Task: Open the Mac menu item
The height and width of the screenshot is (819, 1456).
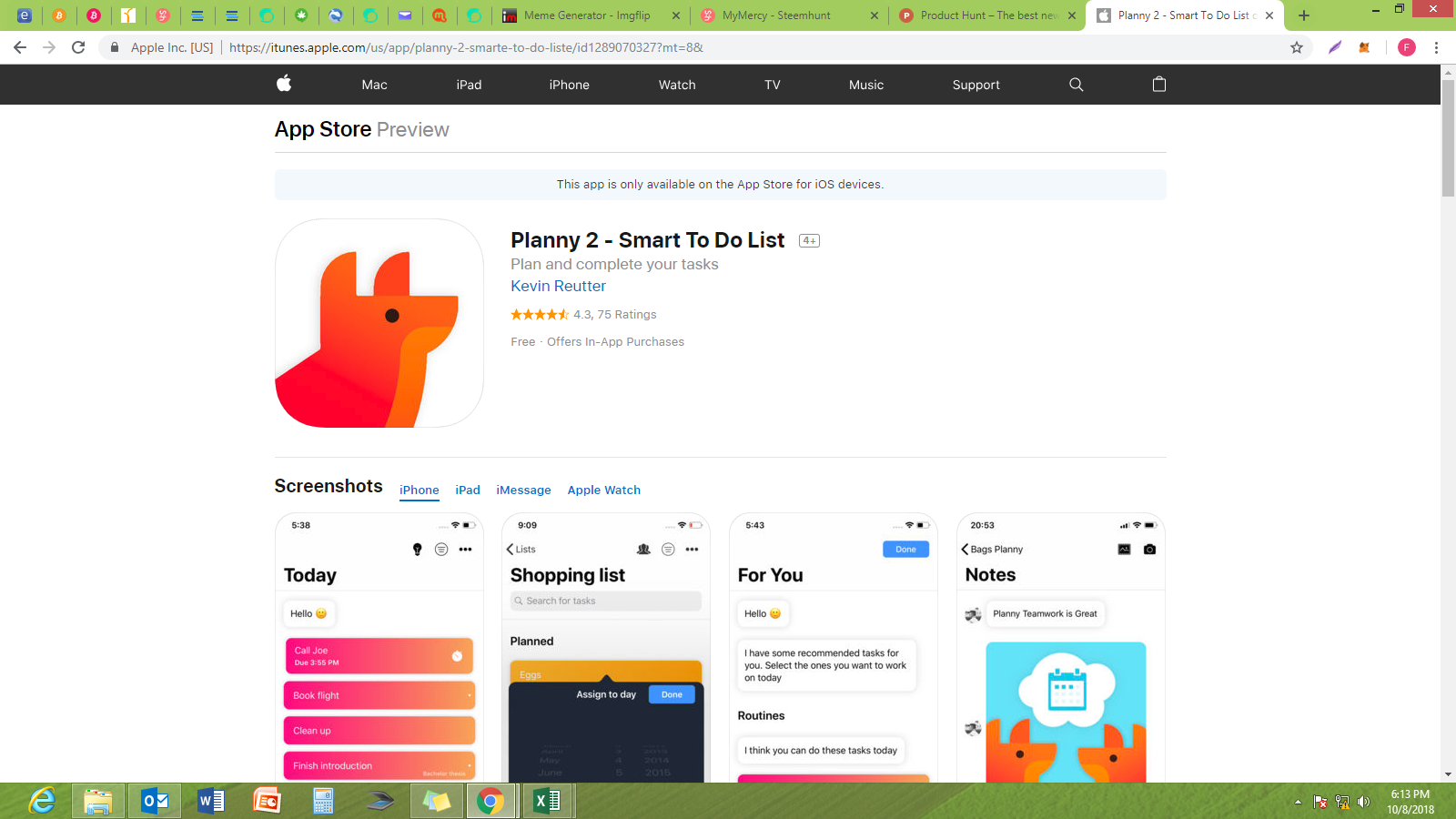Action: 374,85
